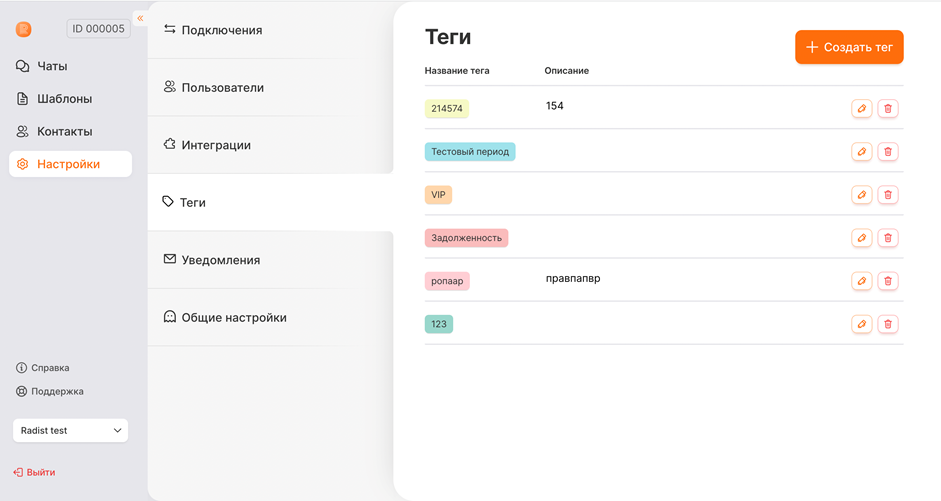Viewport: 941px width, 501px height.
Task: Open Подключения settings tab
Action: coord(270,30)
